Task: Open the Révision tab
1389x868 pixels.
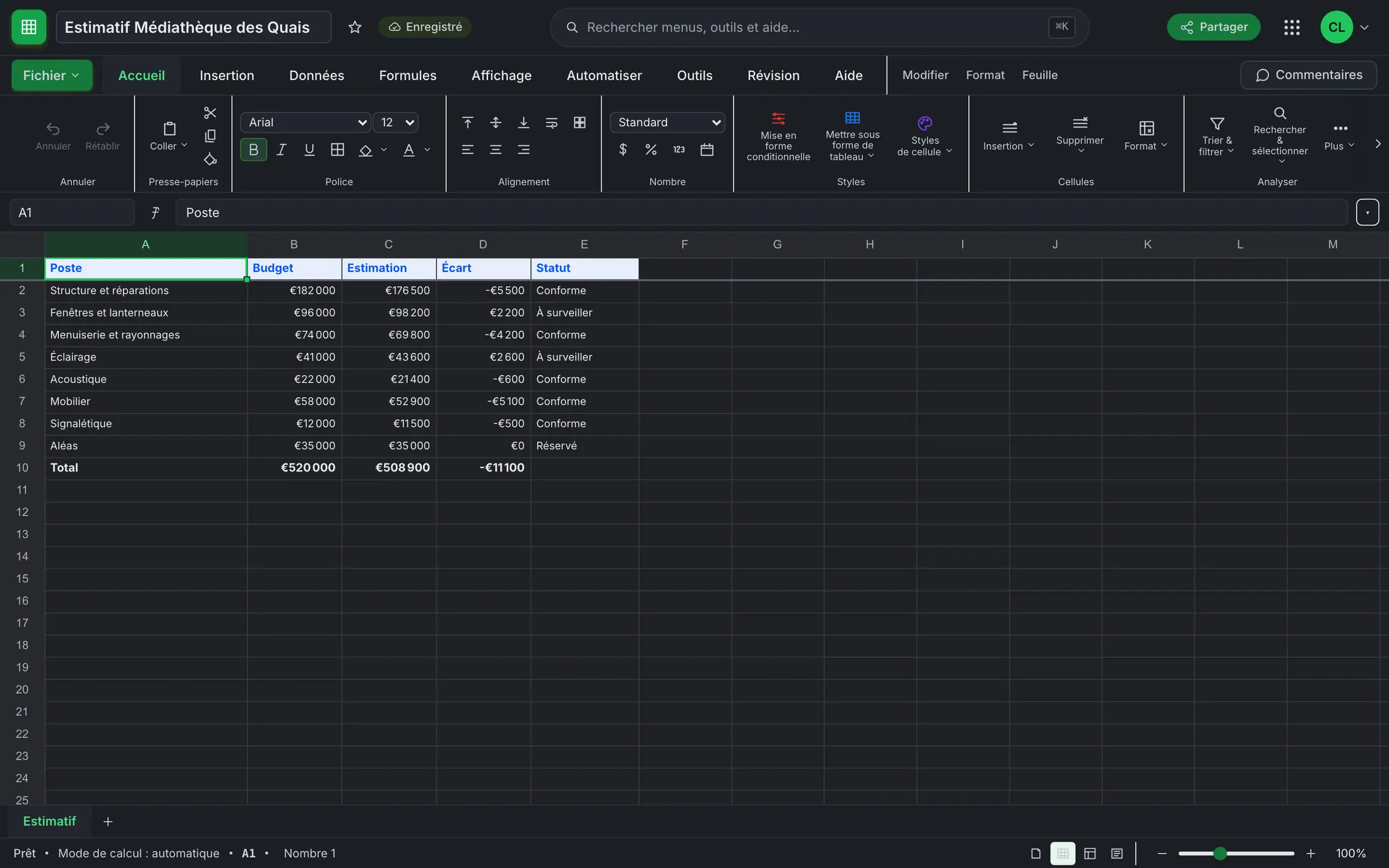Action: tap(773, 75)
